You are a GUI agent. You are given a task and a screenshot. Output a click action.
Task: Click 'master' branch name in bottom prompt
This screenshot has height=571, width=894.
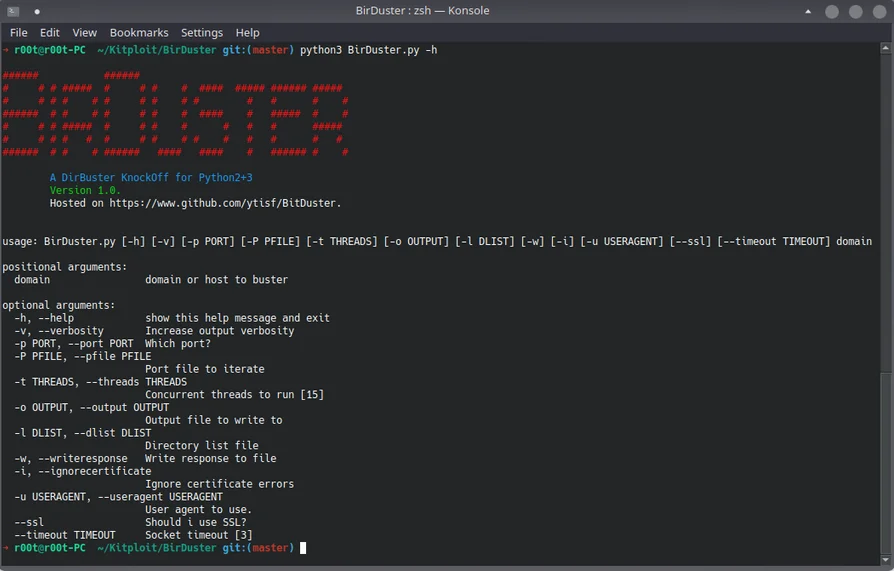270,548
